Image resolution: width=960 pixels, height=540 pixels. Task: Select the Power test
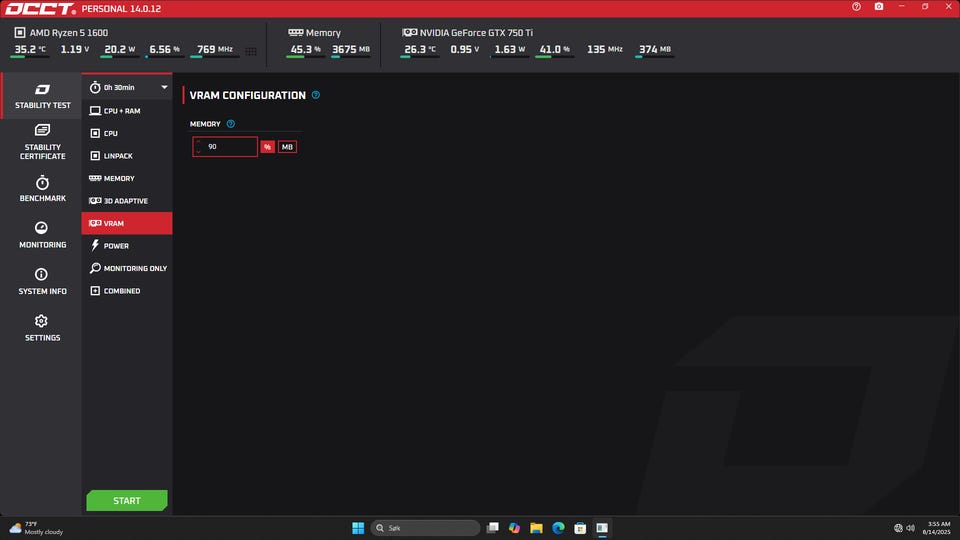tap(127, 246)
